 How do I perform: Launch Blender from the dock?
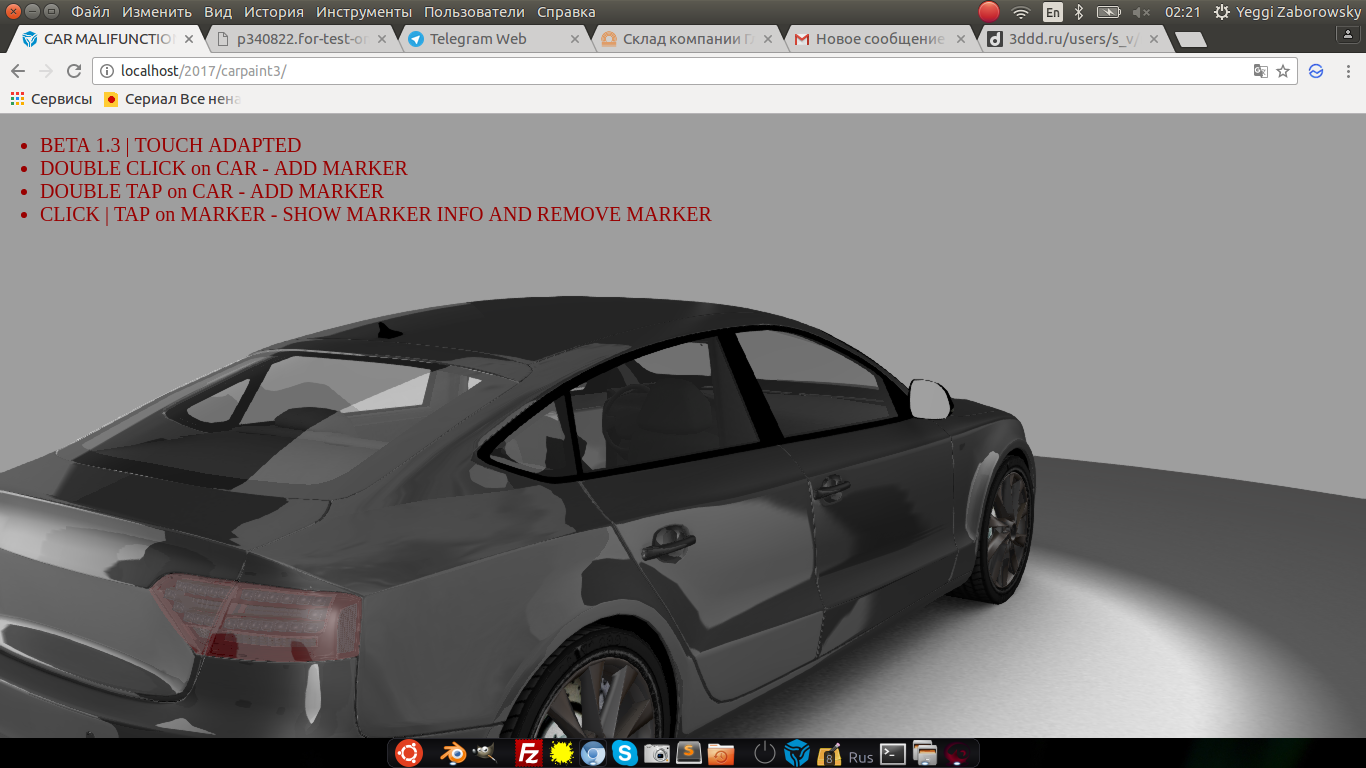452,754
